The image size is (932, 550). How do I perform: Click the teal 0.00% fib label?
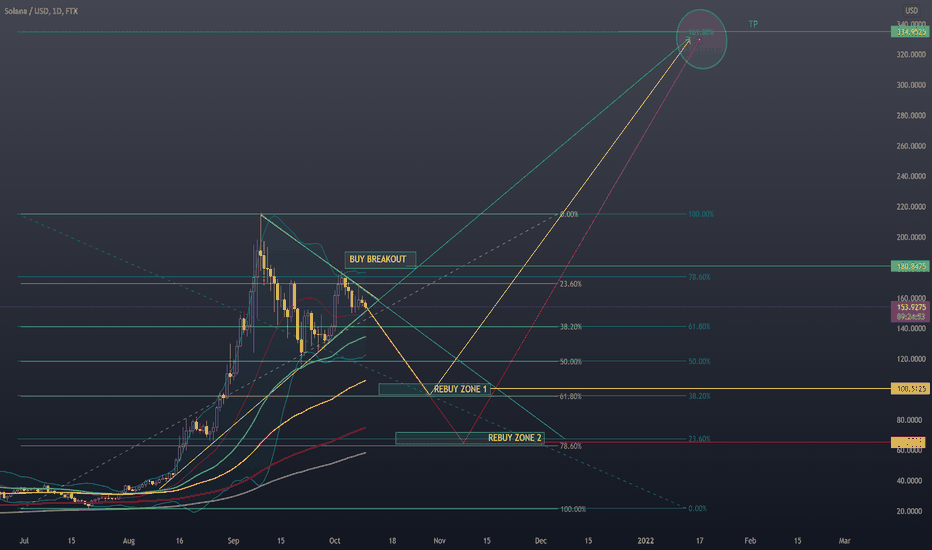(697, 508)
